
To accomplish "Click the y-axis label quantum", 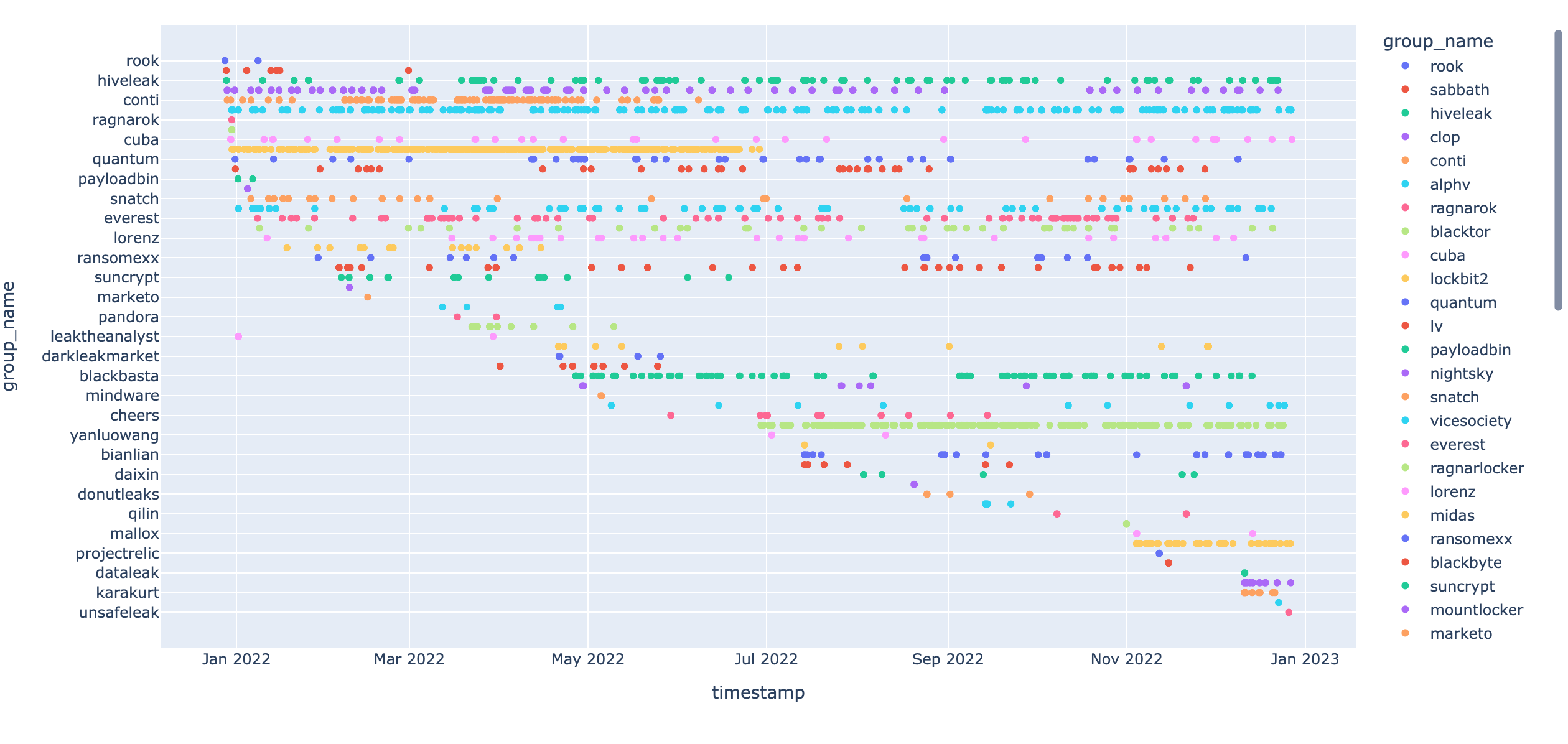I will point(126,159).
